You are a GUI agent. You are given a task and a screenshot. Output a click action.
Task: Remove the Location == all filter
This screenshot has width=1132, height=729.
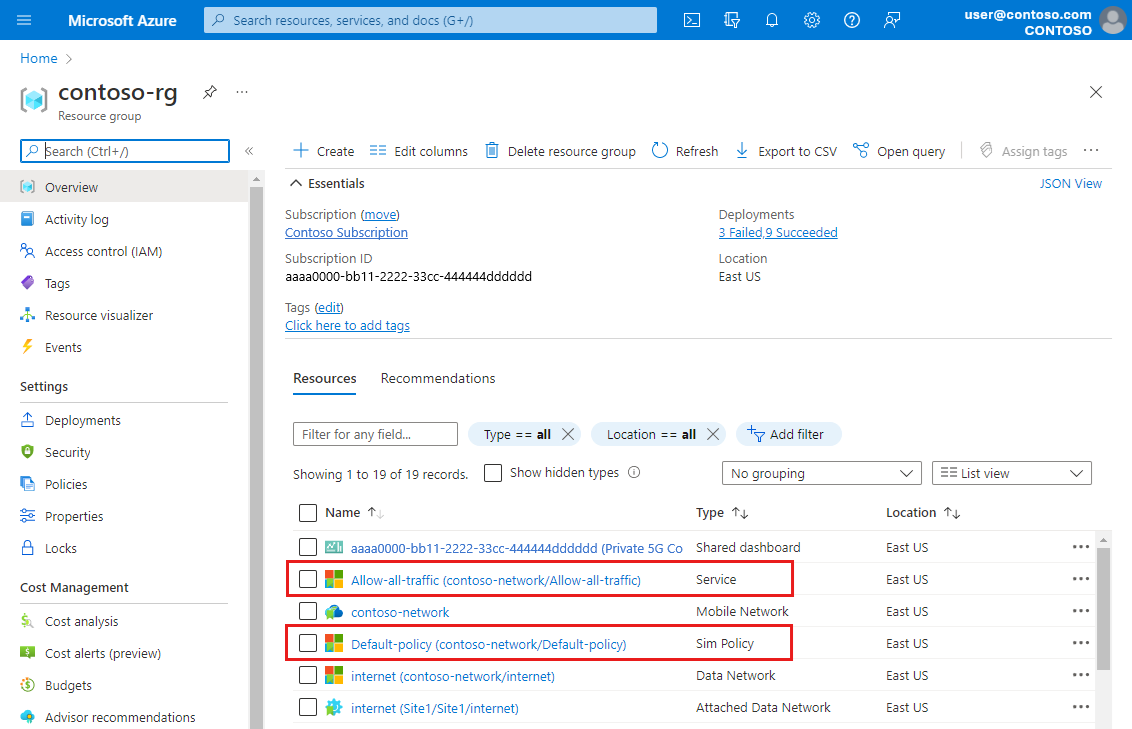(713, 435)
